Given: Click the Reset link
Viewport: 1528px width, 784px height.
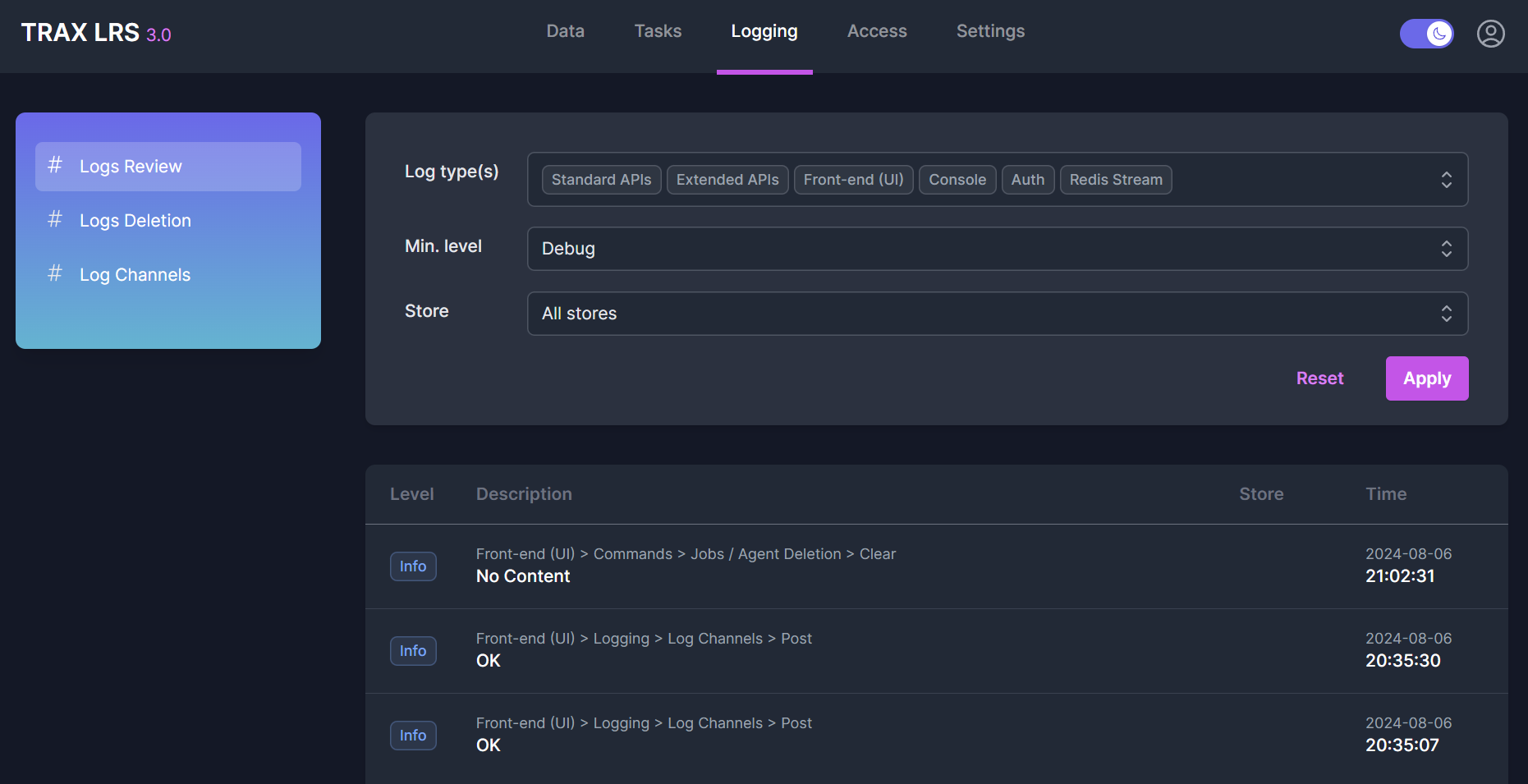Looking at the screenshot, I should point(1319,378).
